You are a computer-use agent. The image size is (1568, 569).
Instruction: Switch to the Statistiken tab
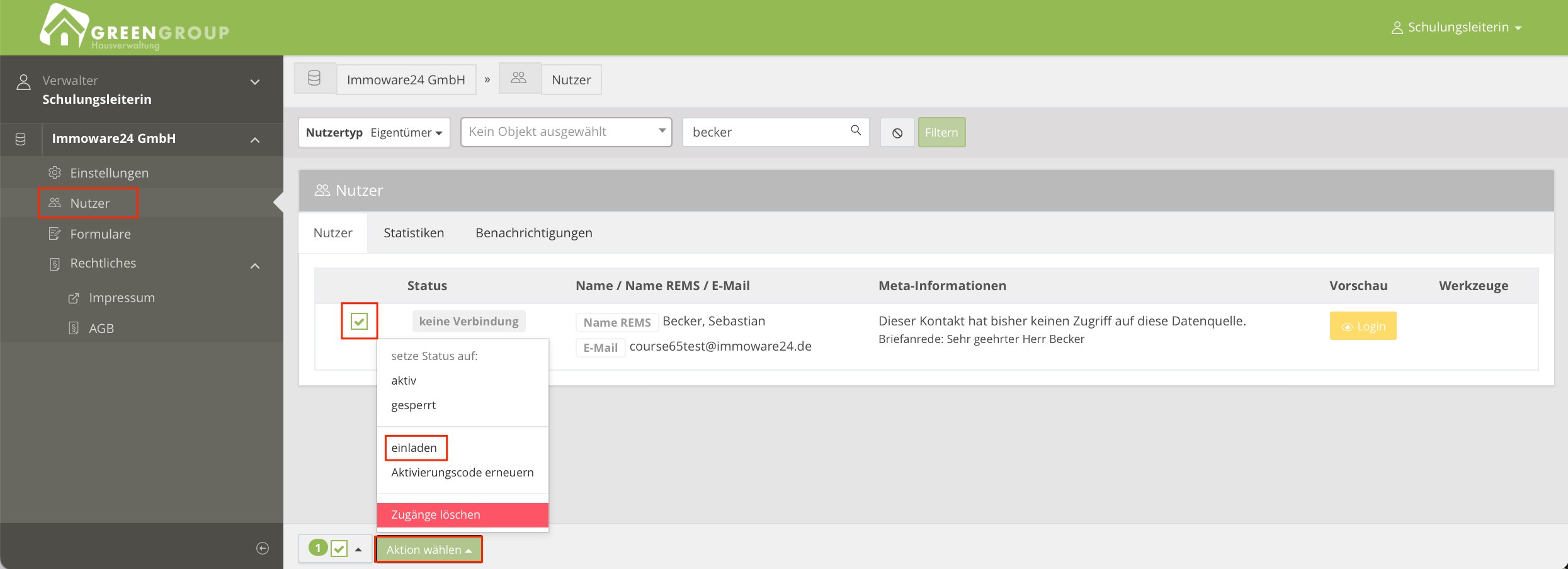coord(414,233)
